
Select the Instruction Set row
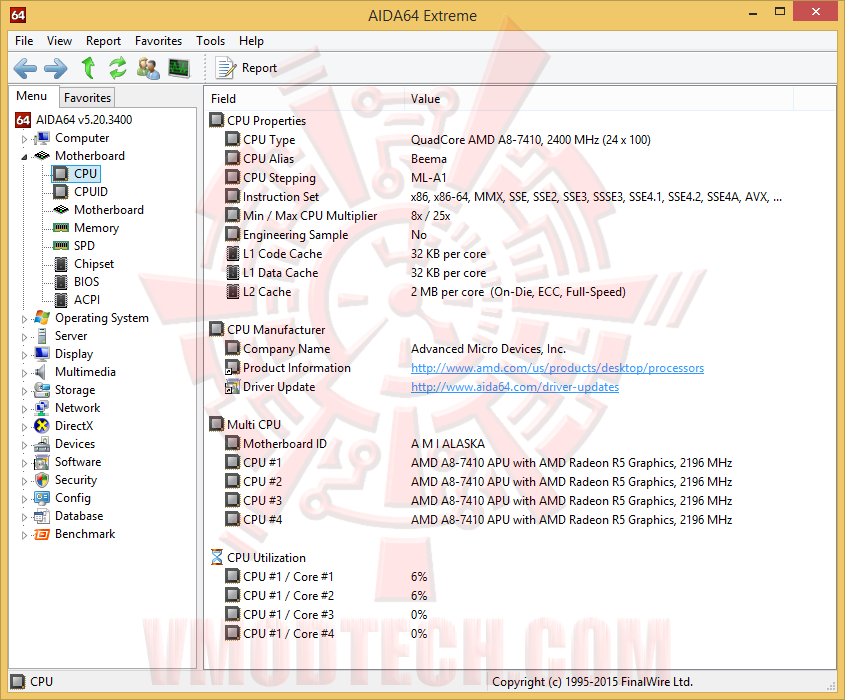pyautogui.click(x=520, y=197)
